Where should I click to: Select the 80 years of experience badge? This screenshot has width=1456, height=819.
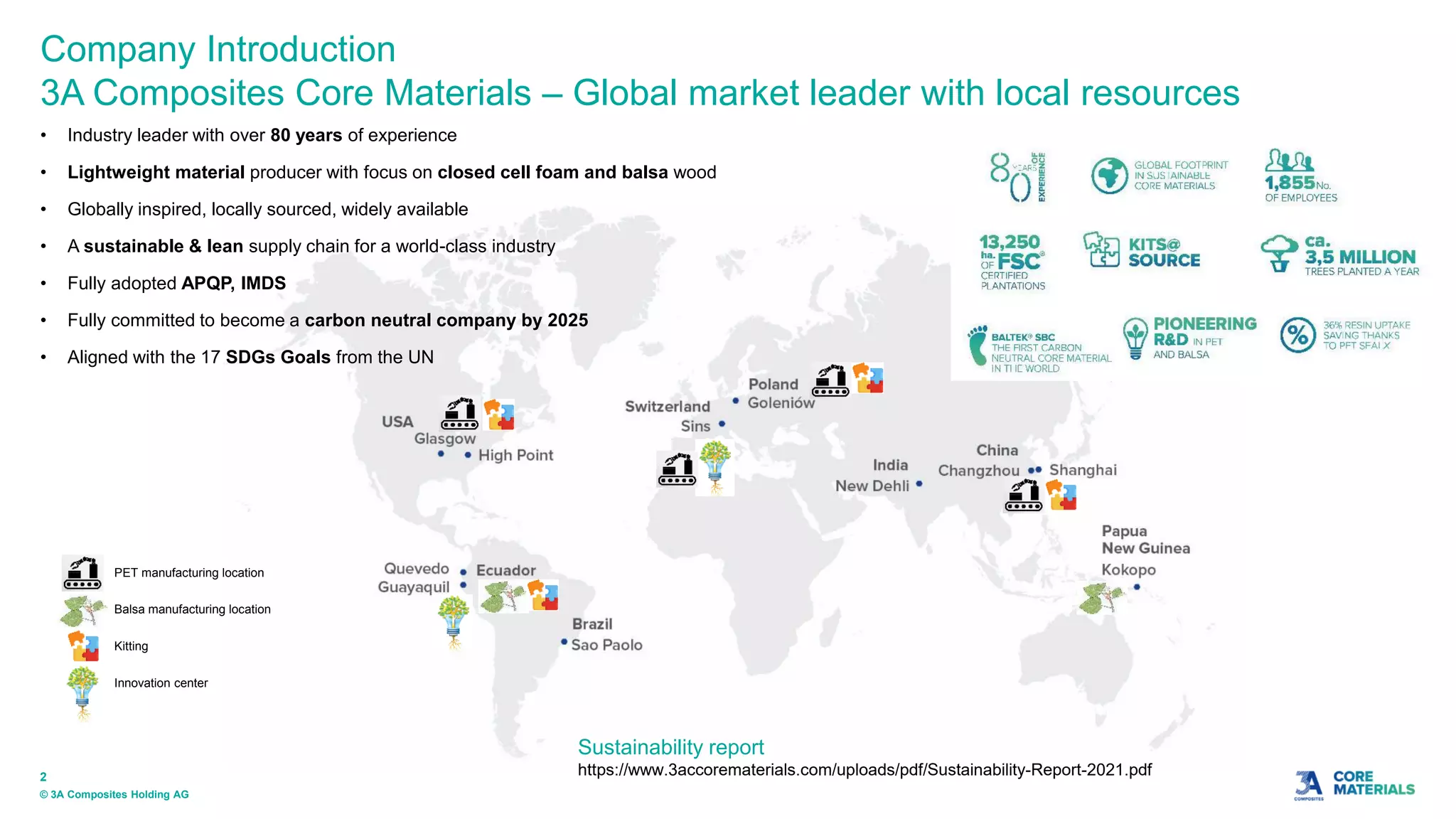click(1019, 177)
